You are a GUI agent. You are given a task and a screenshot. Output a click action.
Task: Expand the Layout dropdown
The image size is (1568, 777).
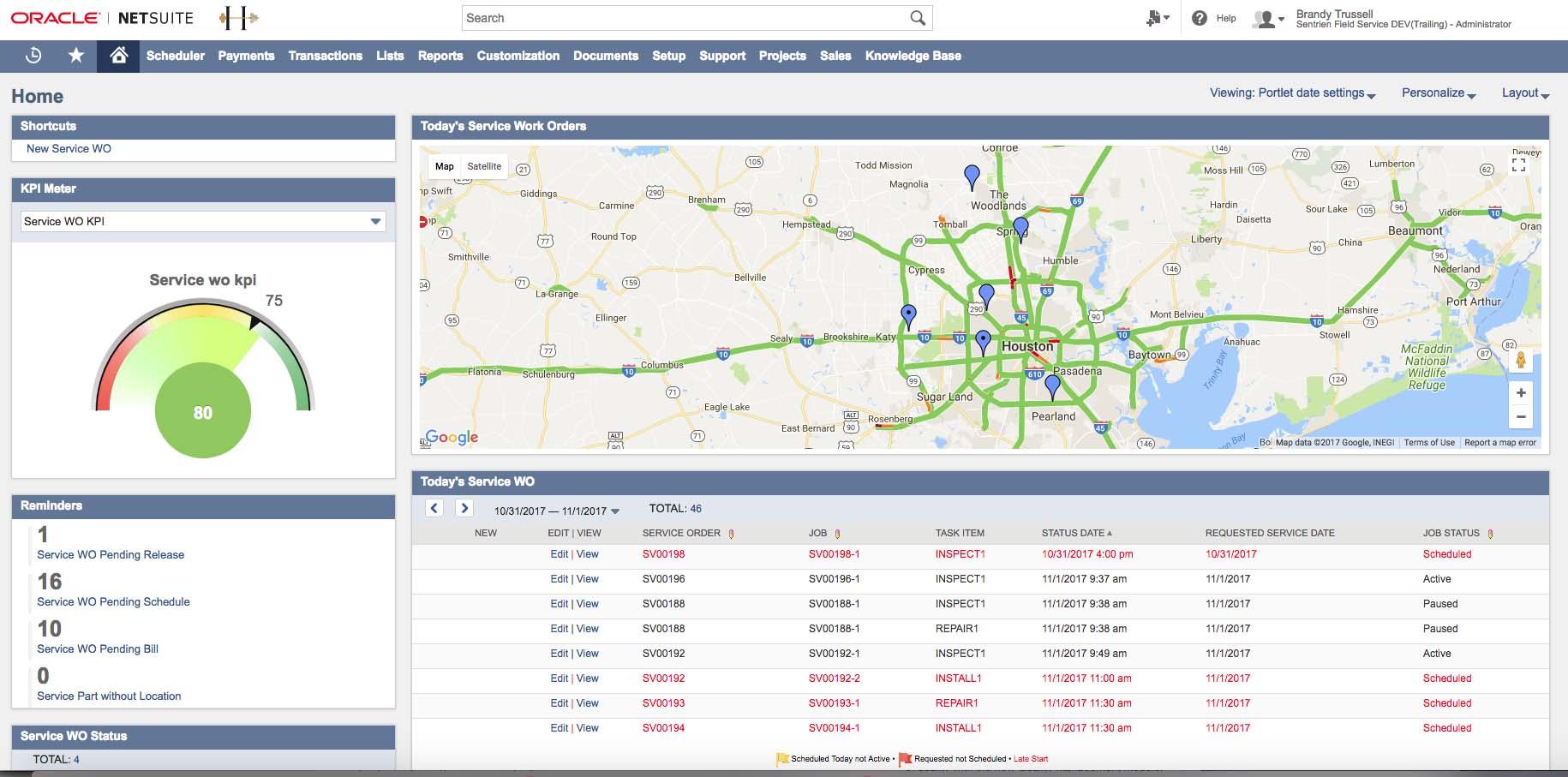[1525, 93]
